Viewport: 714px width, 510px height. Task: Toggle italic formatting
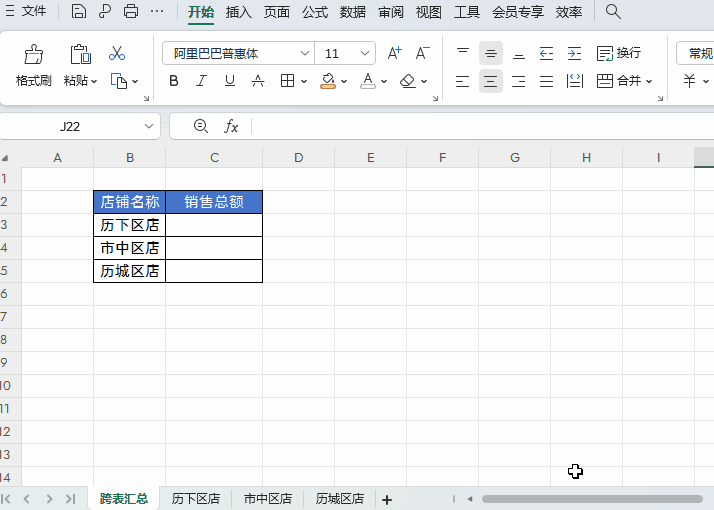point(201,81)
